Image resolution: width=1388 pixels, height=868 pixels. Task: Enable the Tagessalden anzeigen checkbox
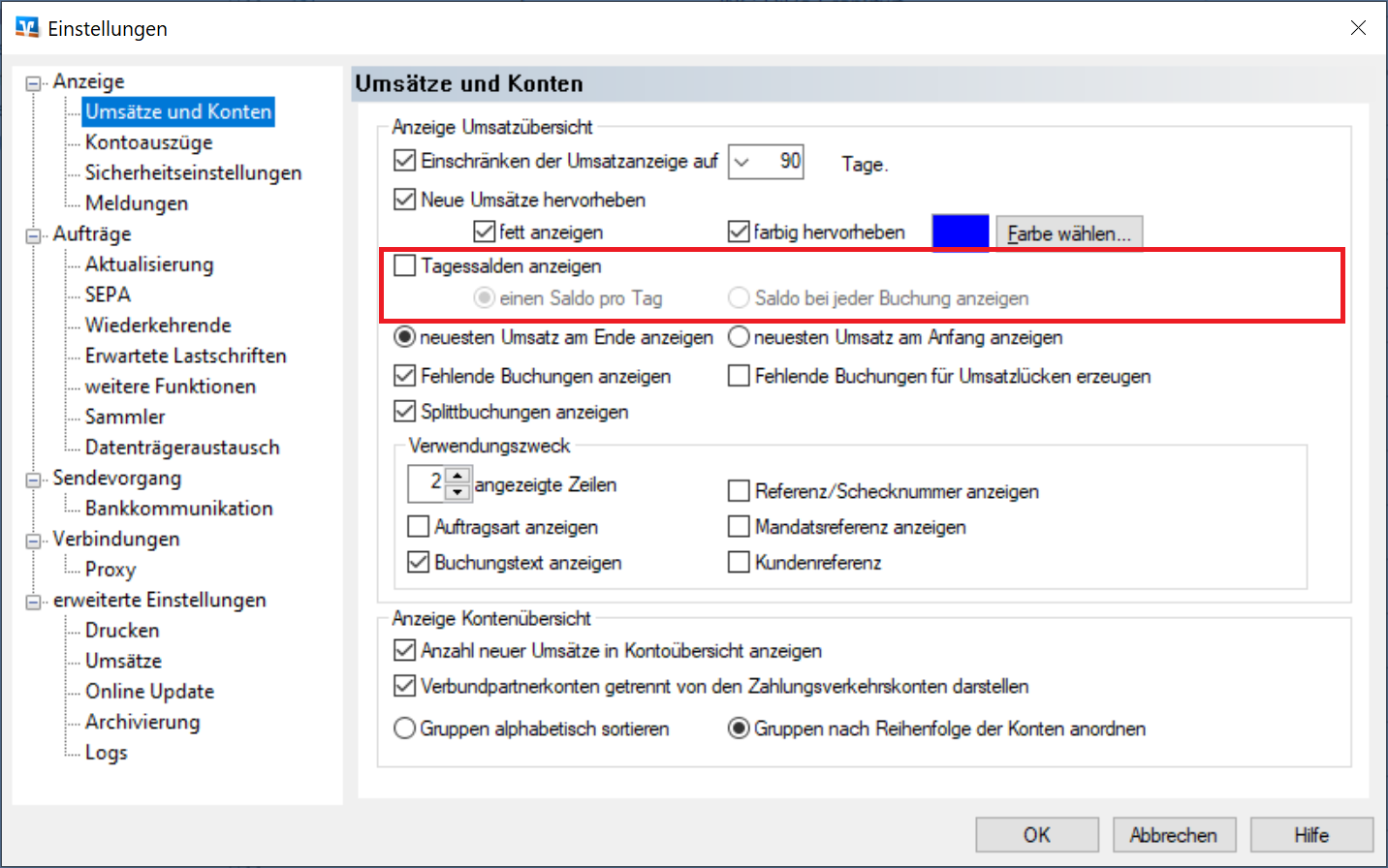(405, 266)
